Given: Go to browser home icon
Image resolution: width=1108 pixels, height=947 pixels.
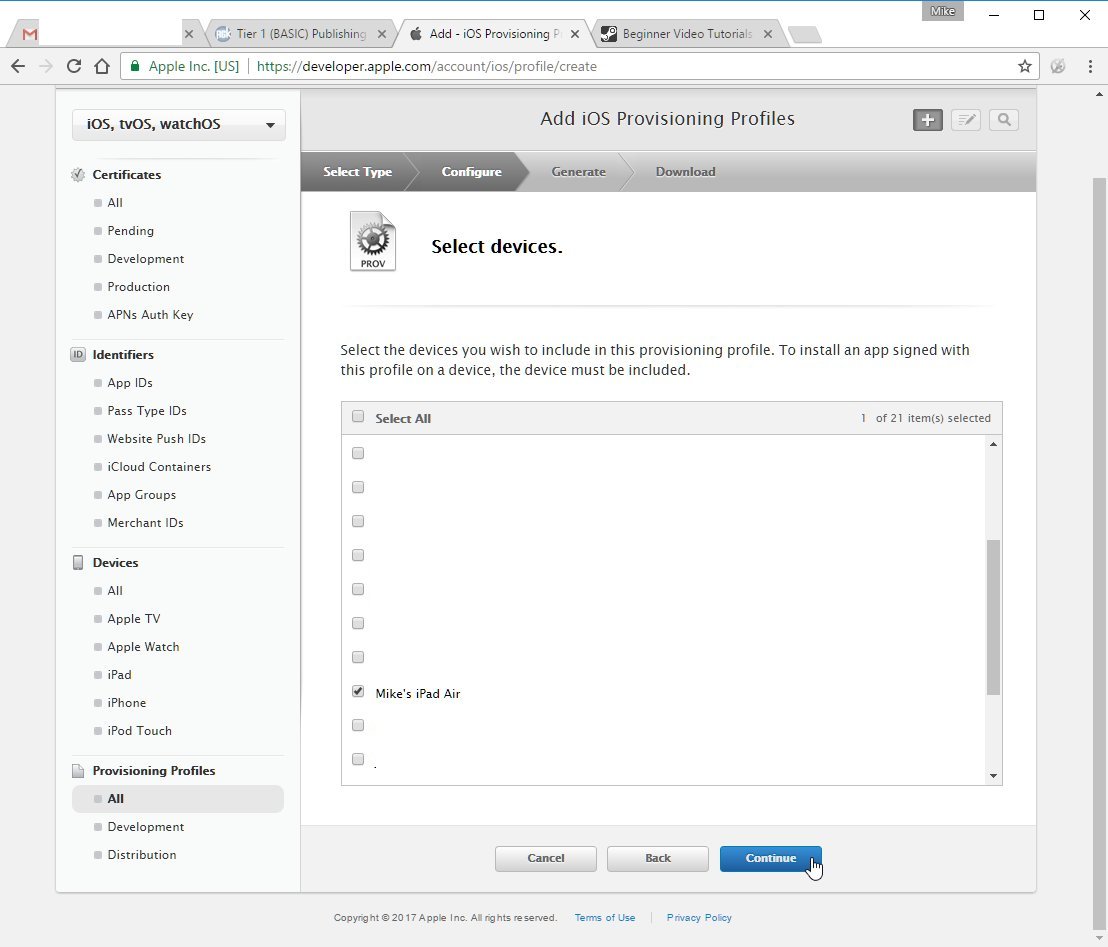Looking at the screenshot, I should click(102, 66).
